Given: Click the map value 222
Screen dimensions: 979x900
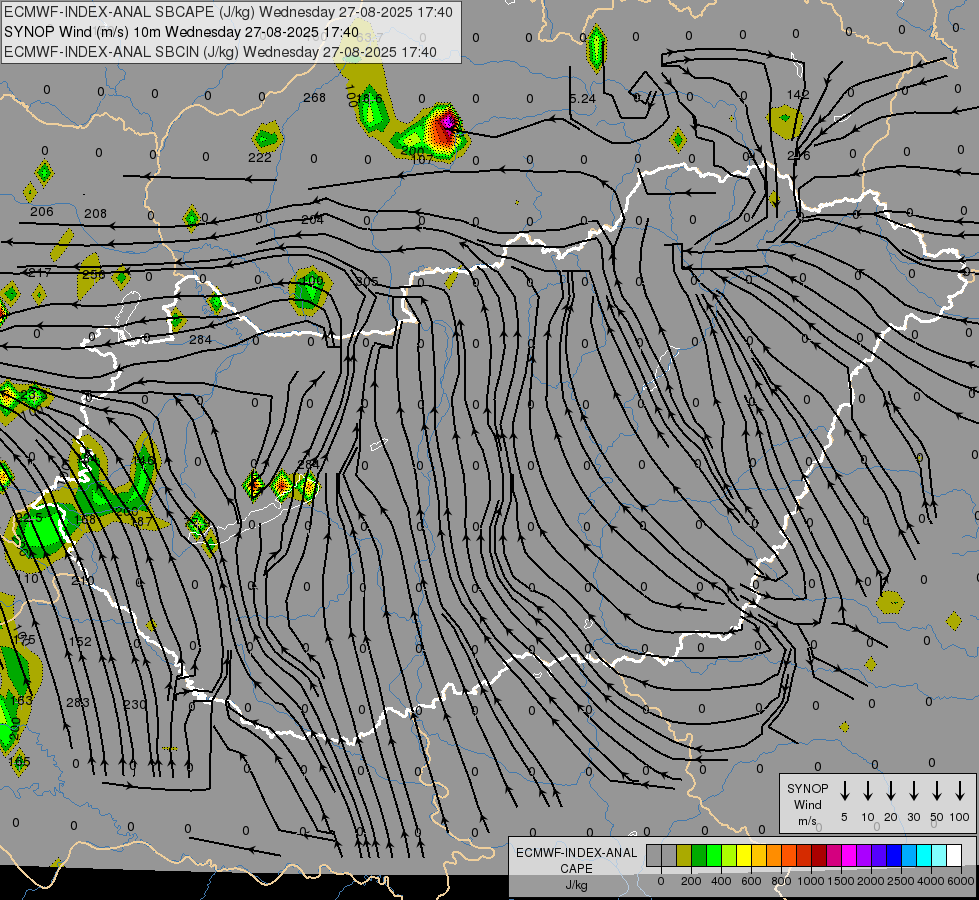Looking at the screenshot, I should point(259,157).
